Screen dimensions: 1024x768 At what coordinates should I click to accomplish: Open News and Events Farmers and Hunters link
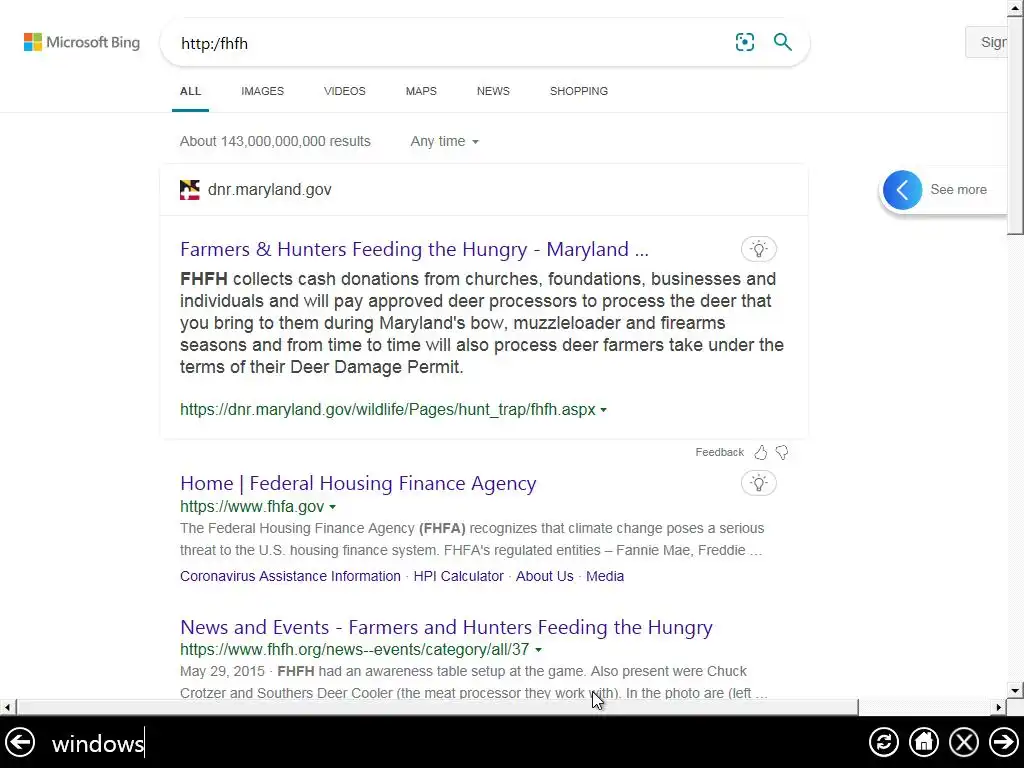446,627
